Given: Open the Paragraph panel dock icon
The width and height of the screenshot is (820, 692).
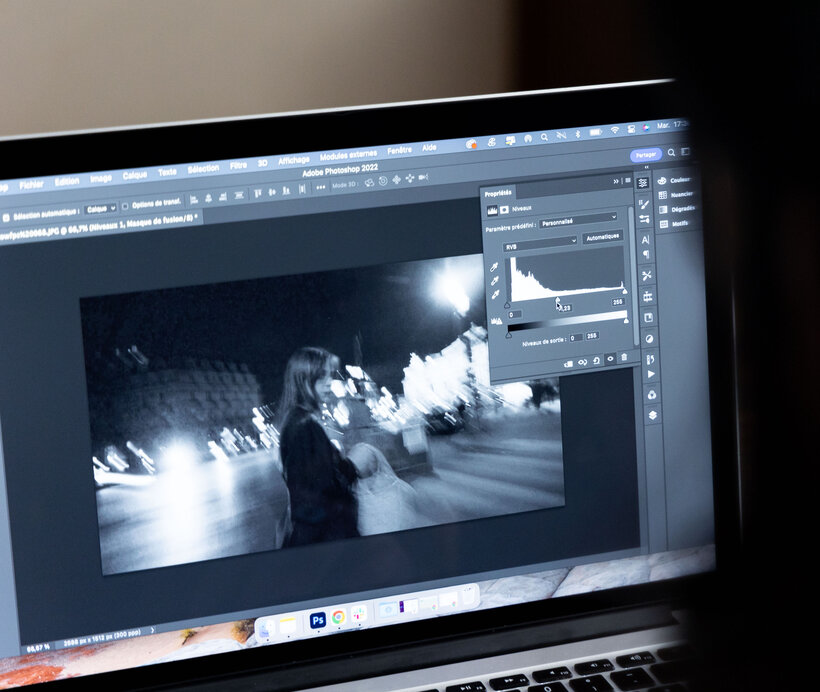Looking at the screenshot, I should 646,255.
